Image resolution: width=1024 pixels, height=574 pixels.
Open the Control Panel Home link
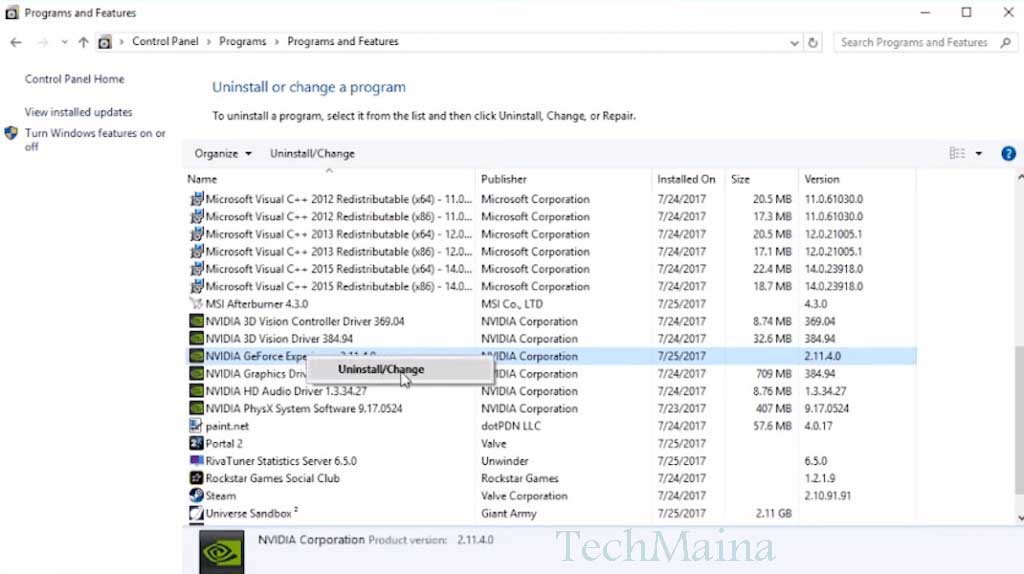(74, 79)
